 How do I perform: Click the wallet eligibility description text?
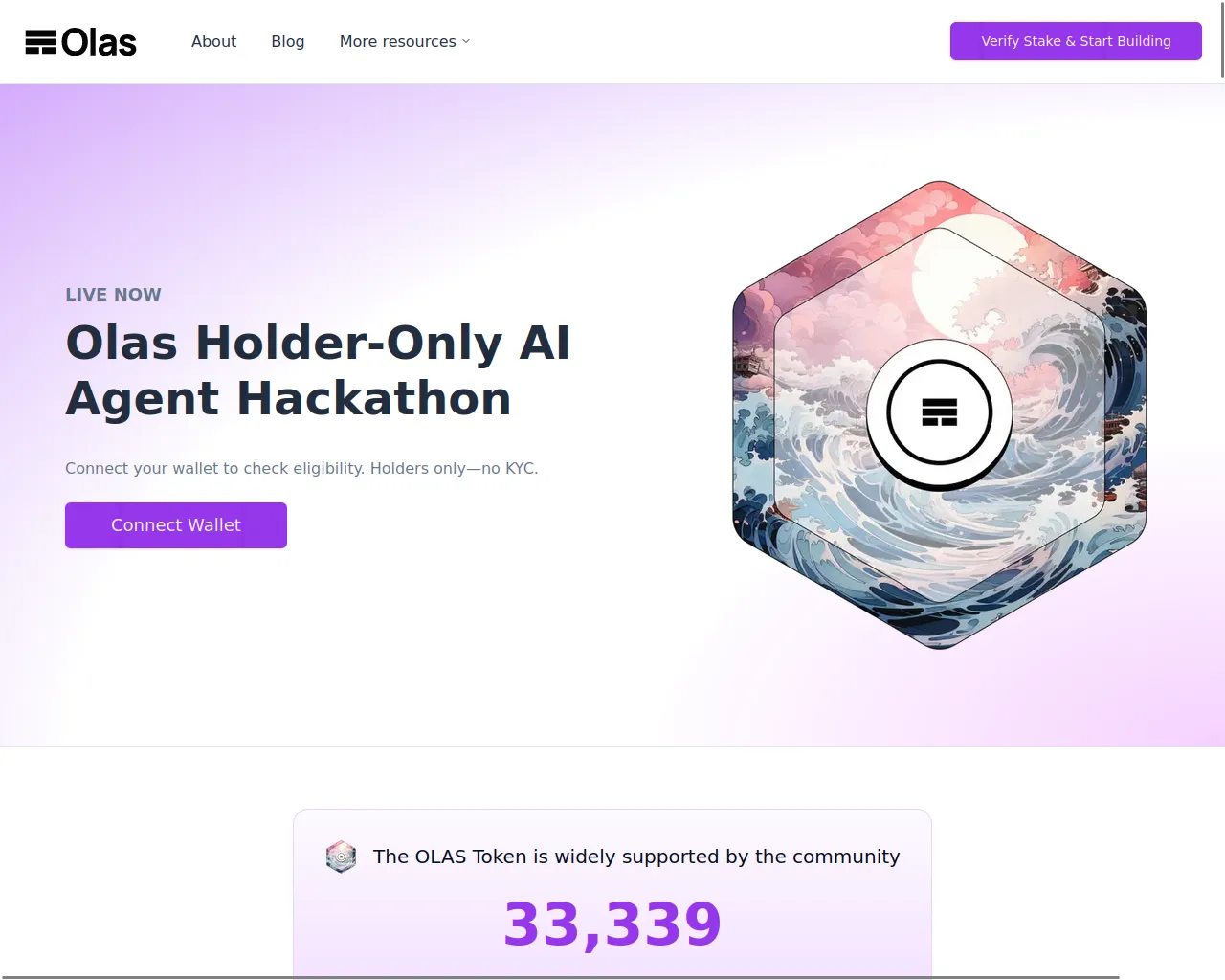pyautogui.click(x=301, y=468)
